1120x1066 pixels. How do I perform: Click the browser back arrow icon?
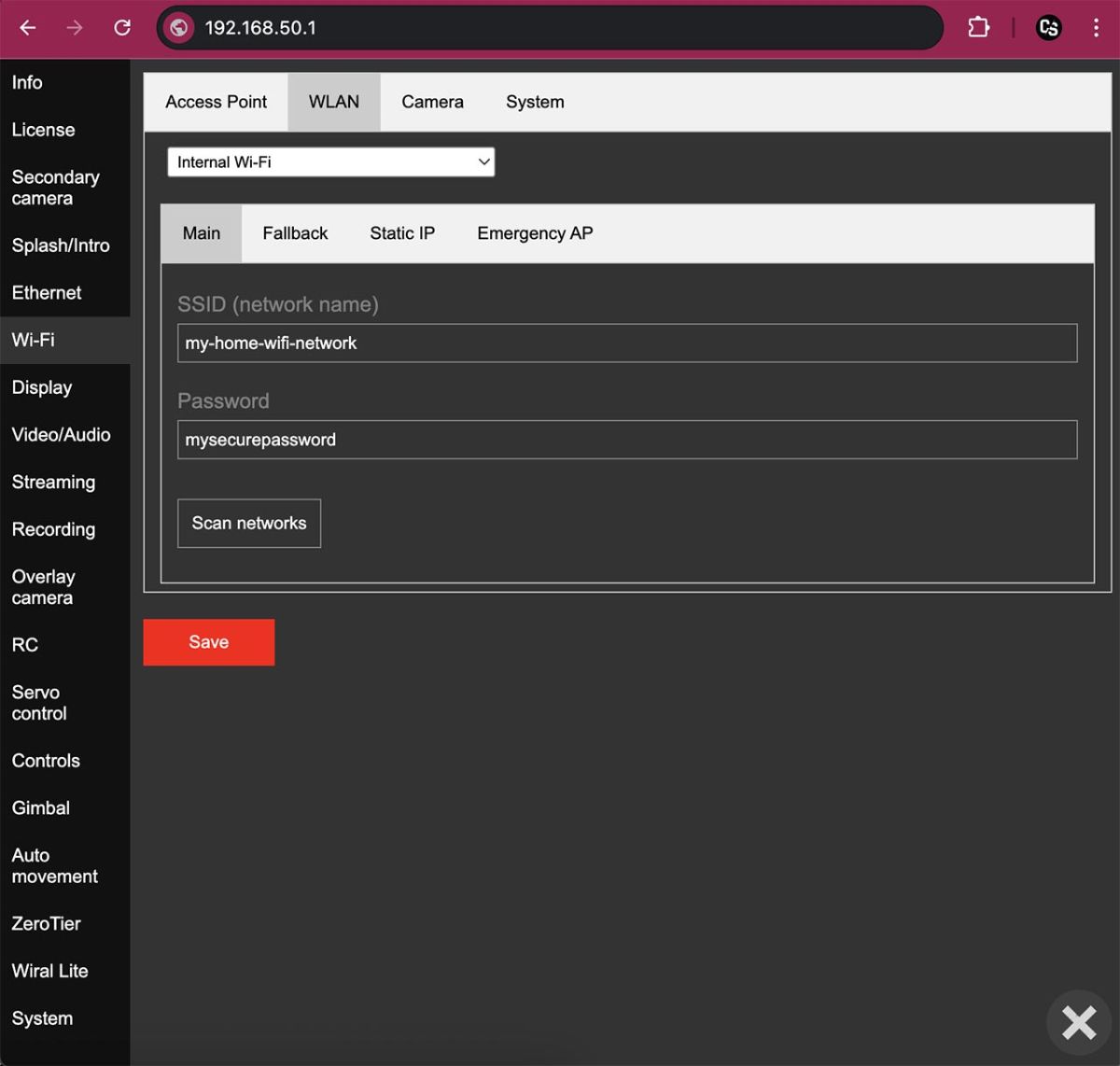point(27,27)
